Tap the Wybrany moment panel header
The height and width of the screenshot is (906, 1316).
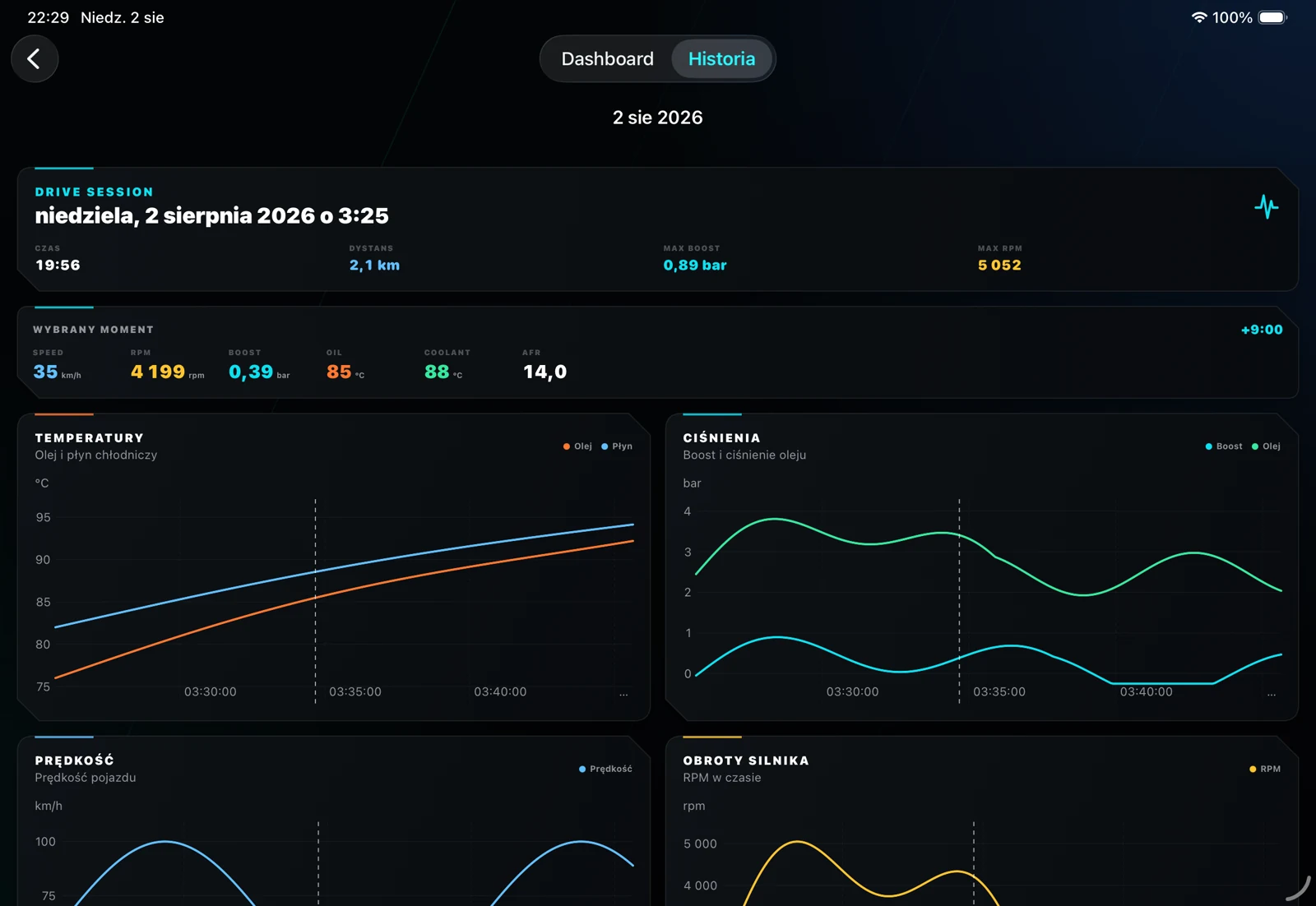pos(93,330)
